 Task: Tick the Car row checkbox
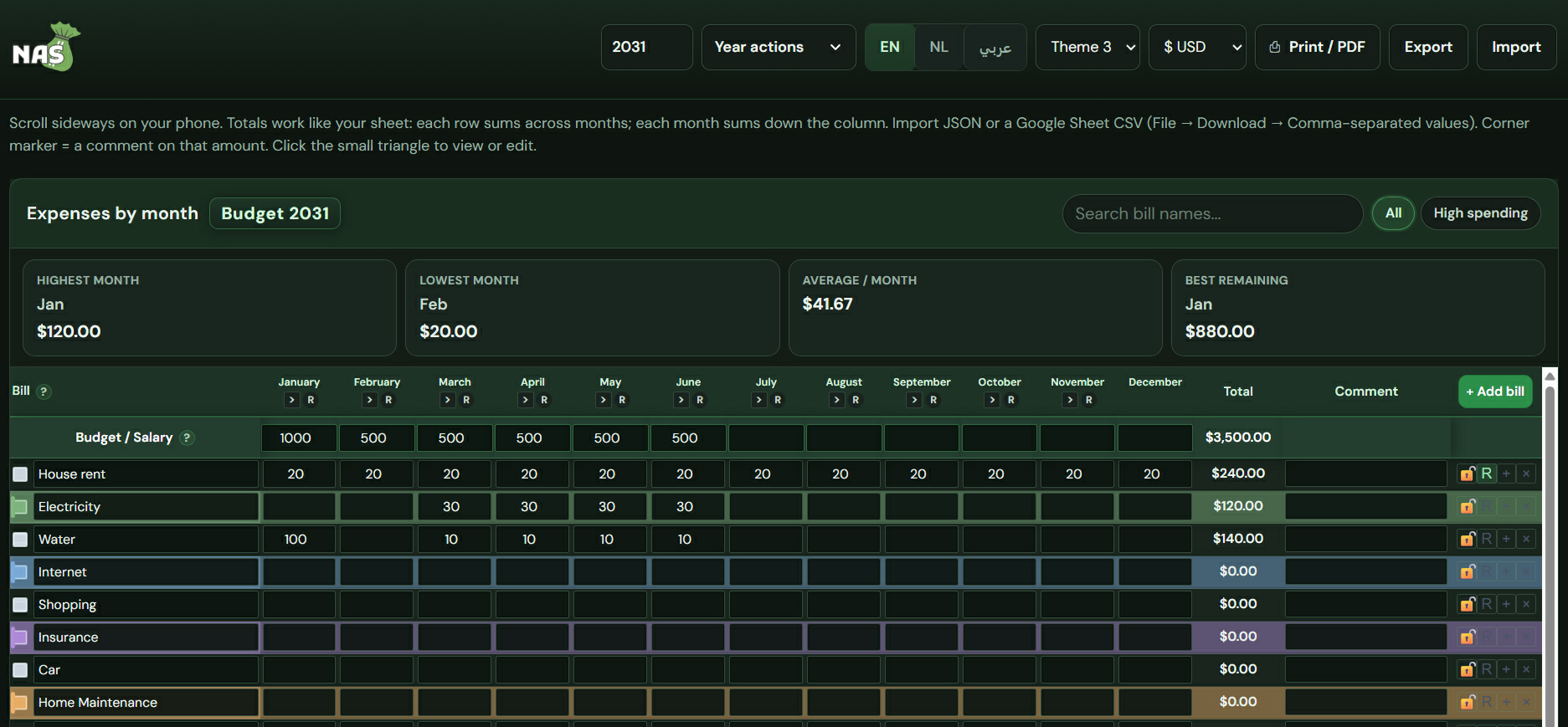[x=20, y=670]
